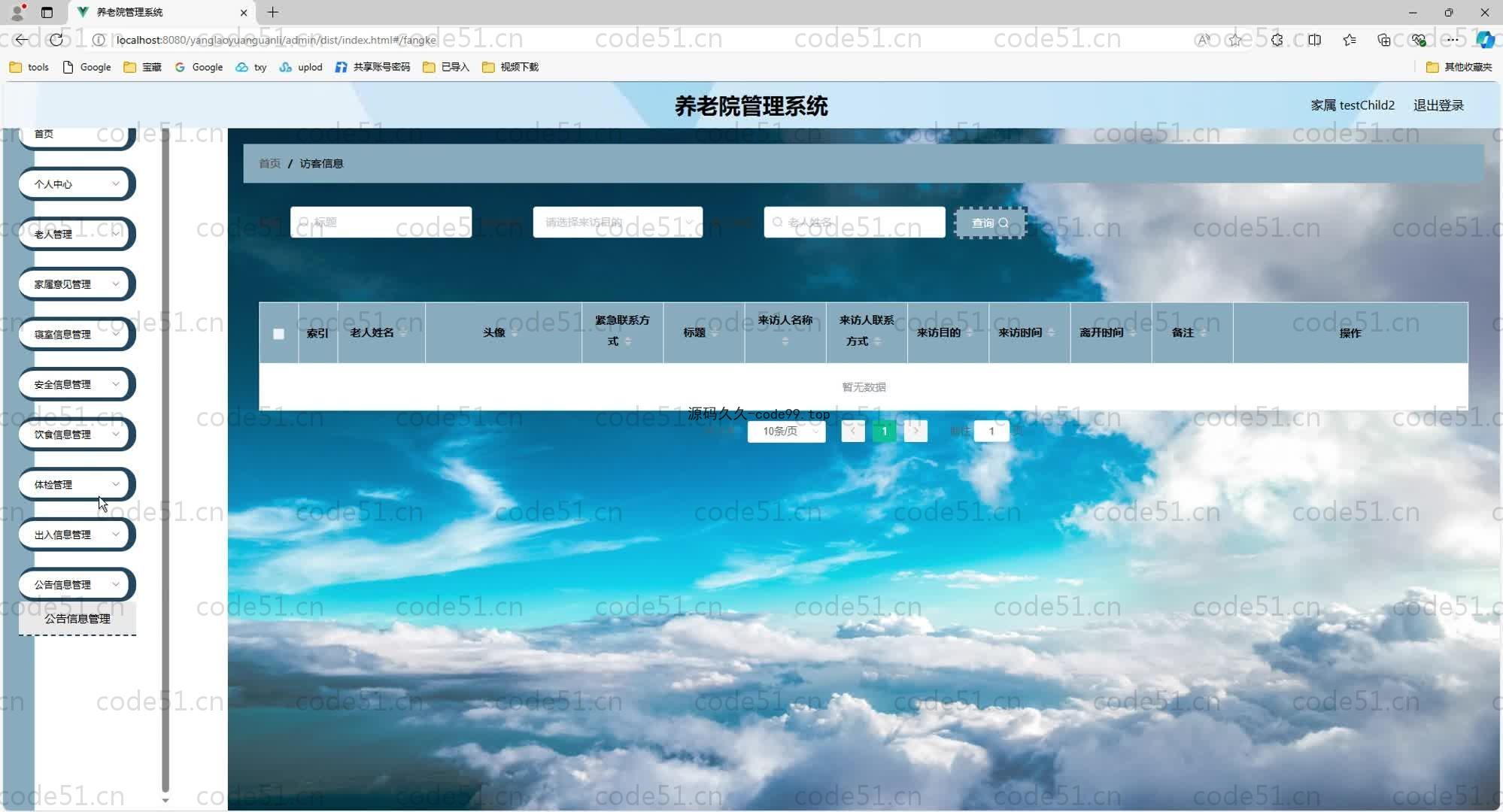
Task: Collapse the 公告信息管理 sidebar menu
Action: tap(76, 584)
